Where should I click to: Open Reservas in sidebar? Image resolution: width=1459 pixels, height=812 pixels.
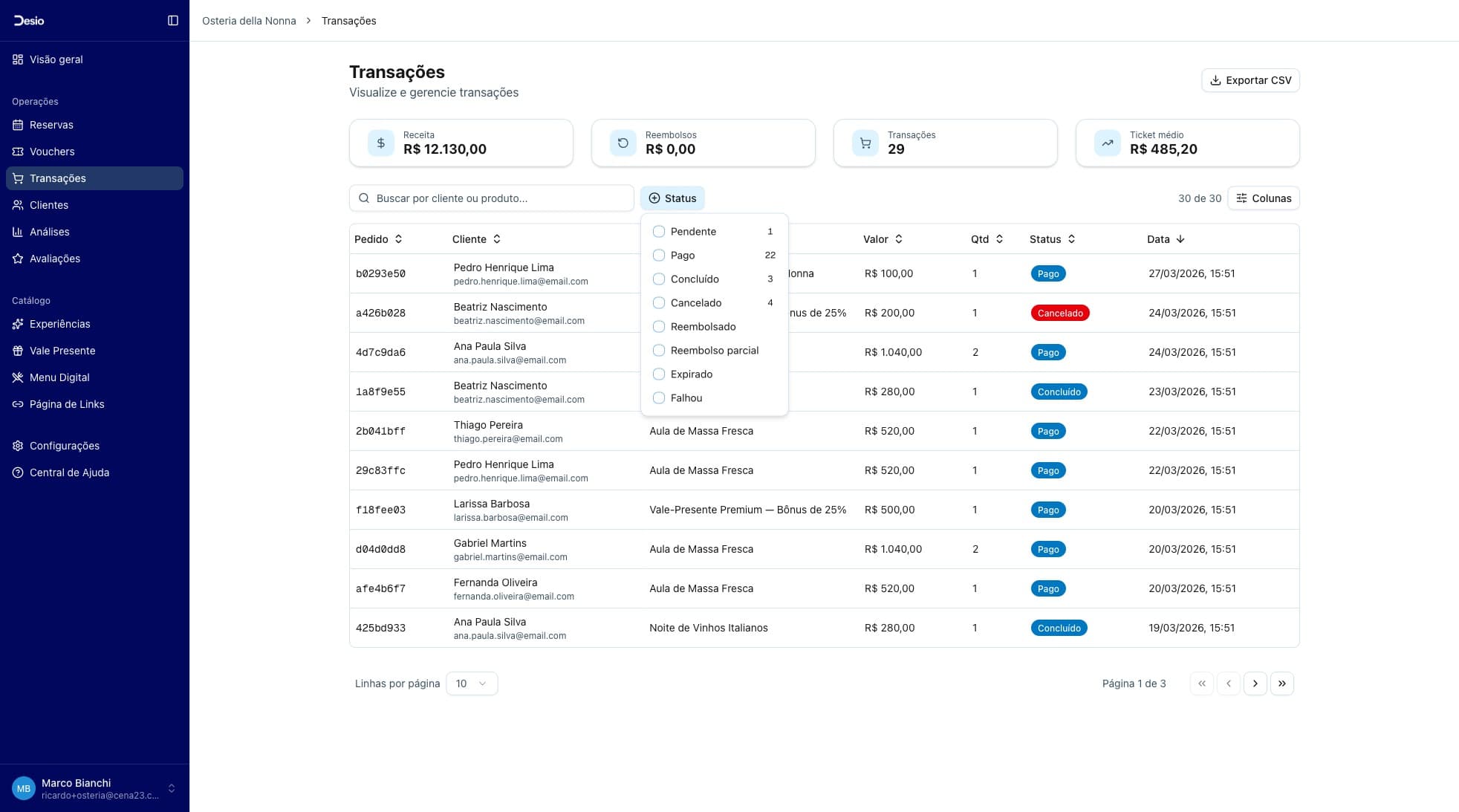pyautogui.click(x=94, y=125)
